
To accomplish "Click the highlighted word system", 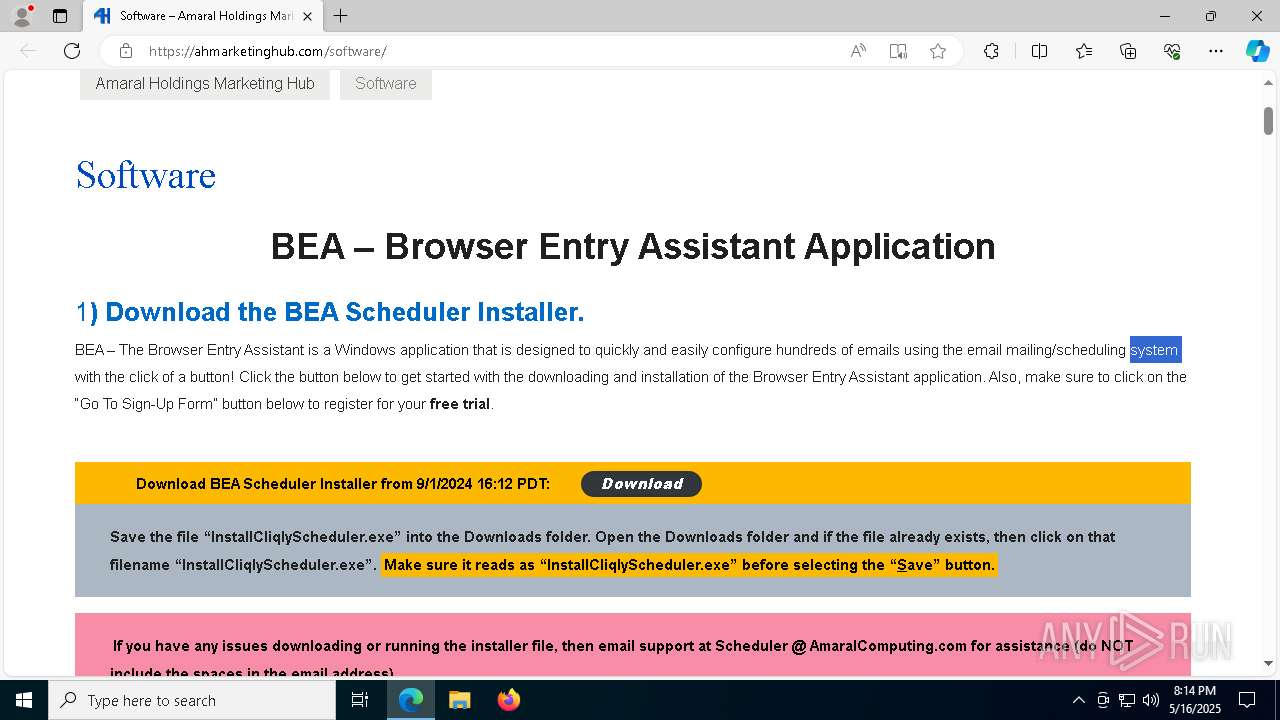I will click(x=1155, y=350).
